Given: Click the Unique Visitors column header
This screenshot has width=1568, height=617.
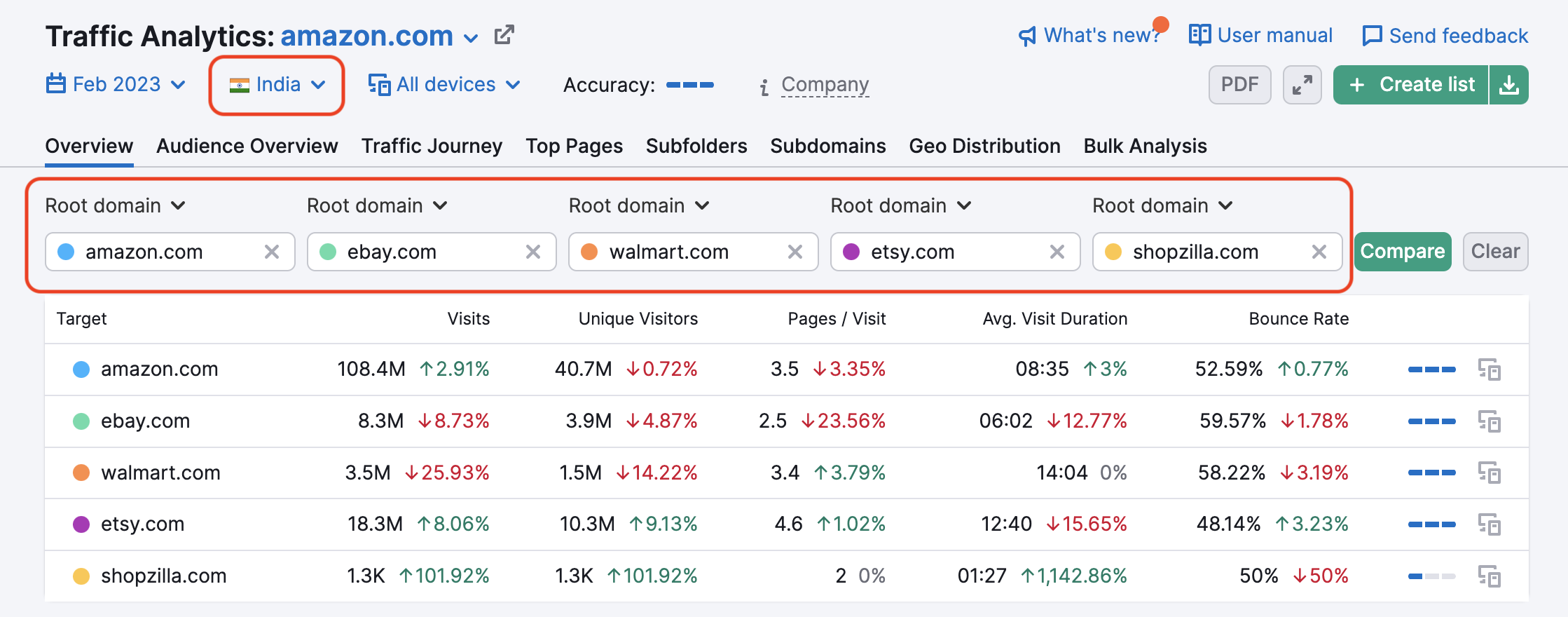Looking at the screenshot, I should pyautogui.click(x=638, y=318).
